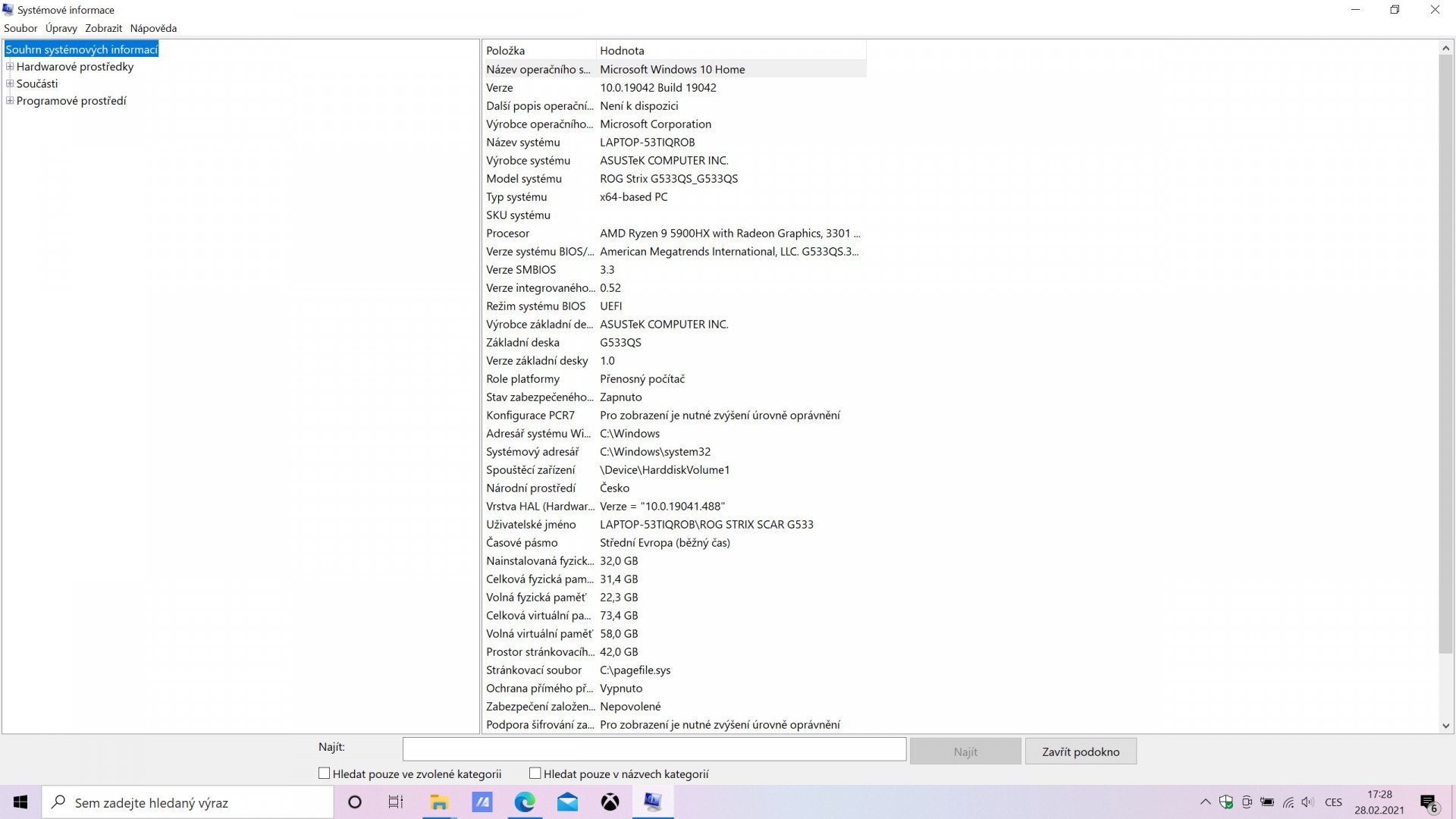Screen dimensions: 1456x819
Task: Select the Národní prostředí row label
Action: coord(530,488)
